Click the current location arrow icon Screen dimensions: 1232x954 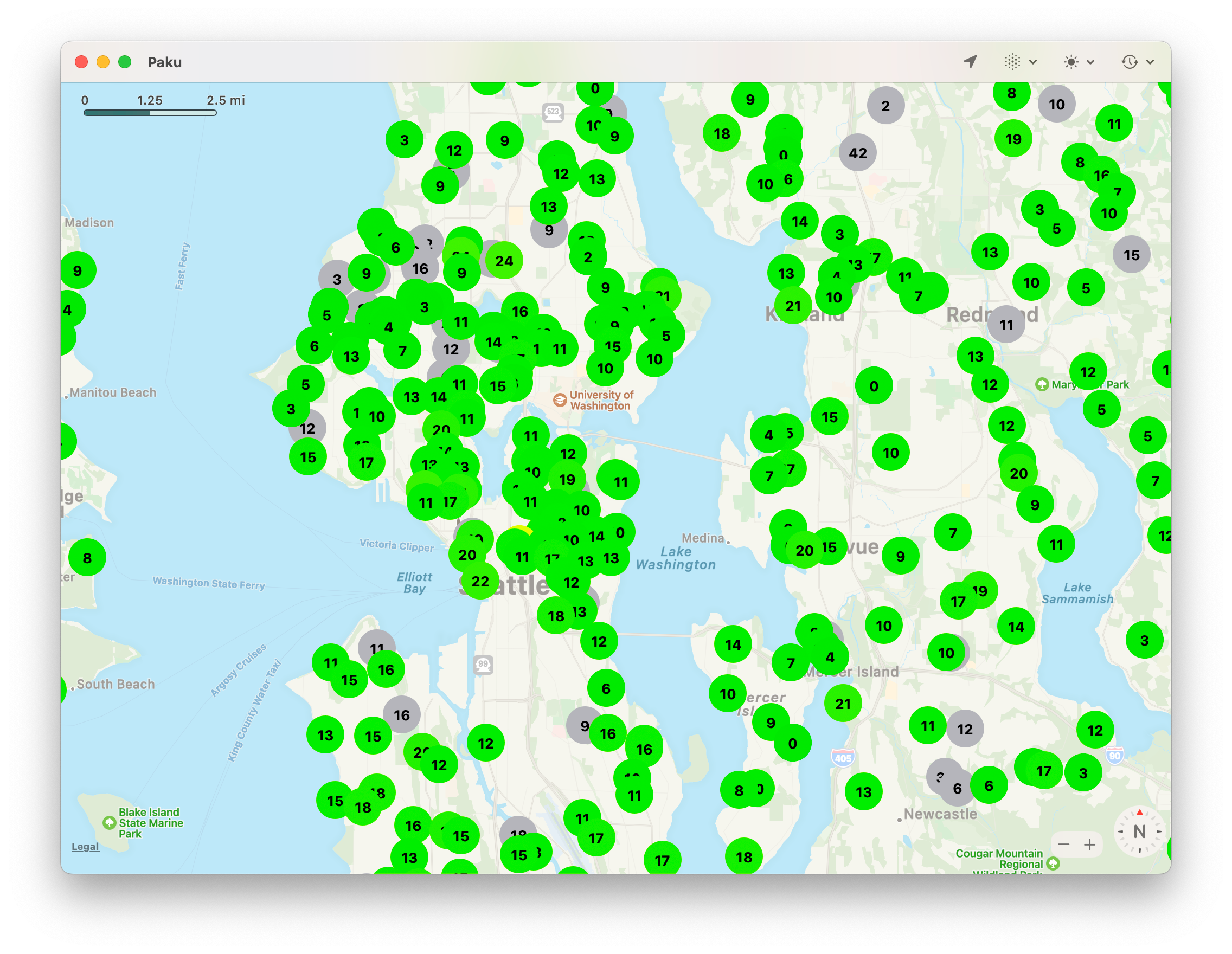(970, 62)
